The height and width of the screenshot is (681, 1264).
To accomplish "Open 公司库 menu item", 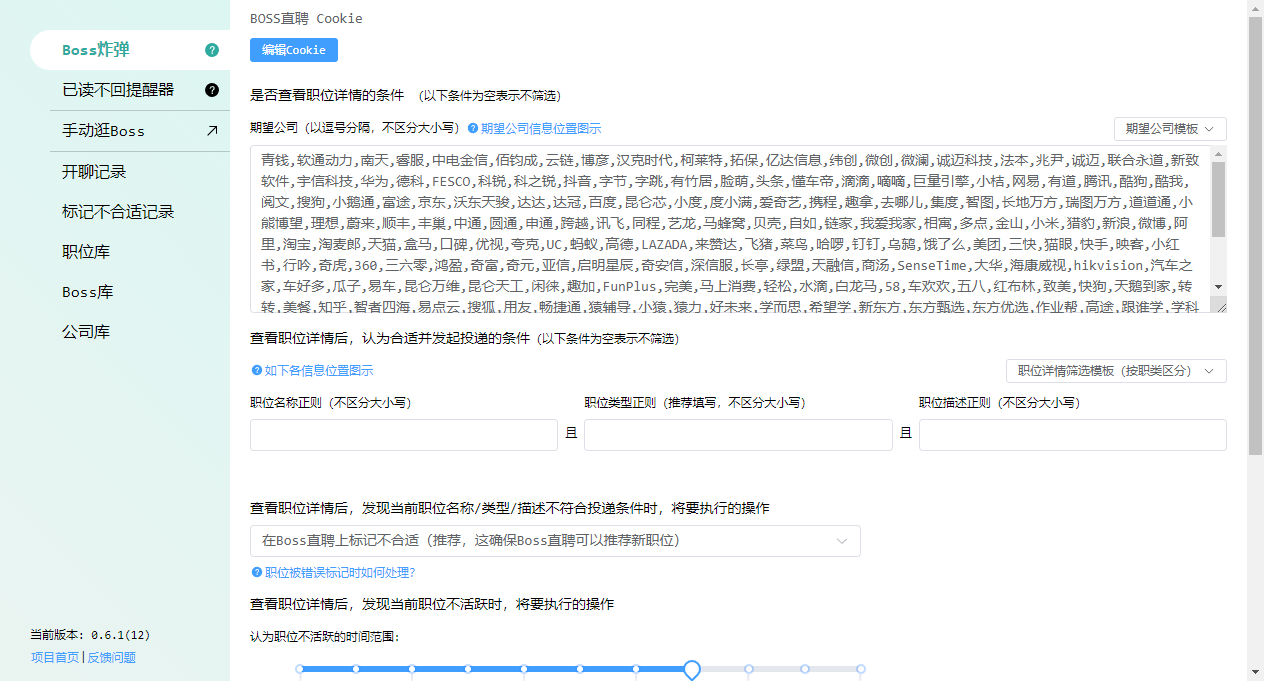I will tap(86, 332).
